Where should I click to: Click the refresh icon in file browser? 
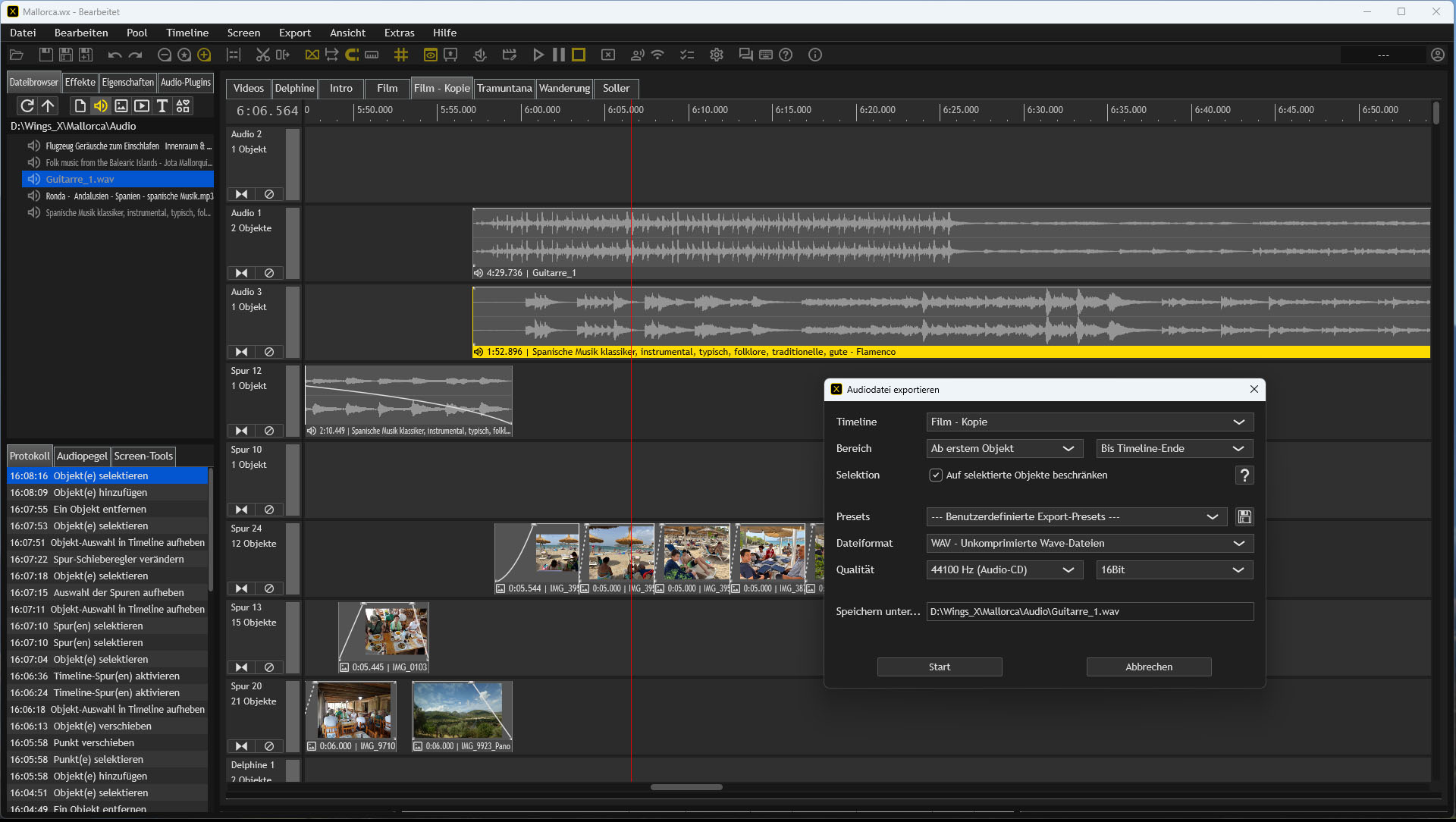[27, 106]
